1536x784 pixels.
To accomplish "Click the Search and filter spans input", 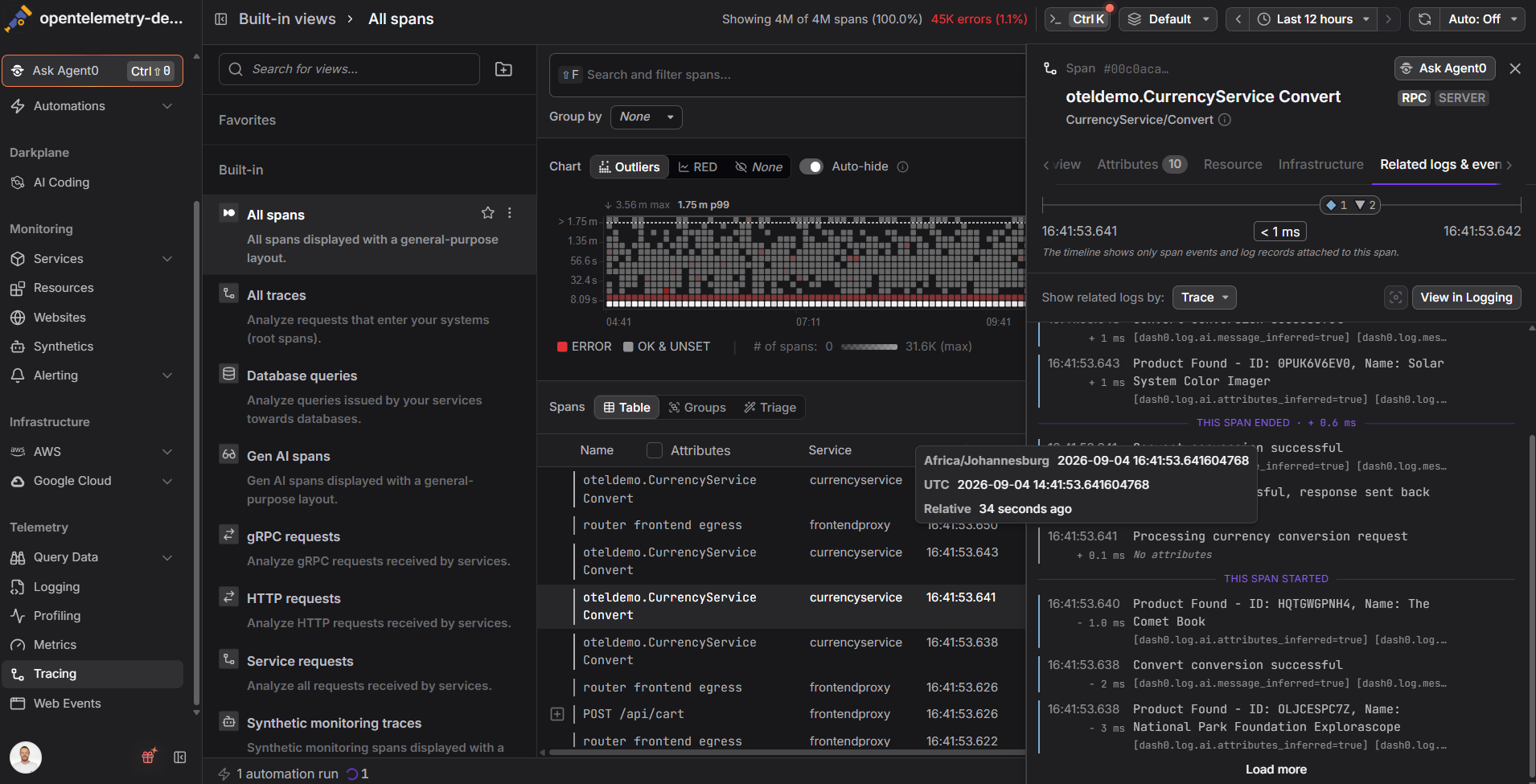I will [x=788, y=75].
